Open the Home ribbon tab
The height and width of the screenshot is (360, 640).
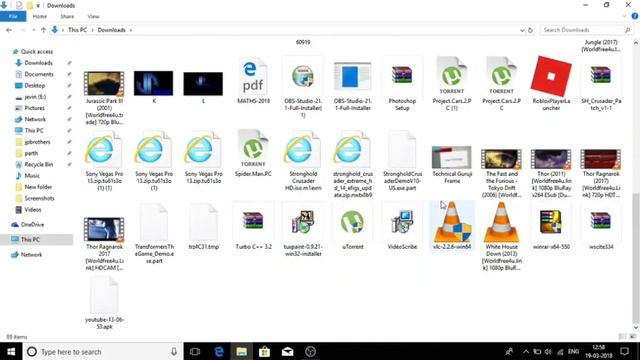point(40,16)
